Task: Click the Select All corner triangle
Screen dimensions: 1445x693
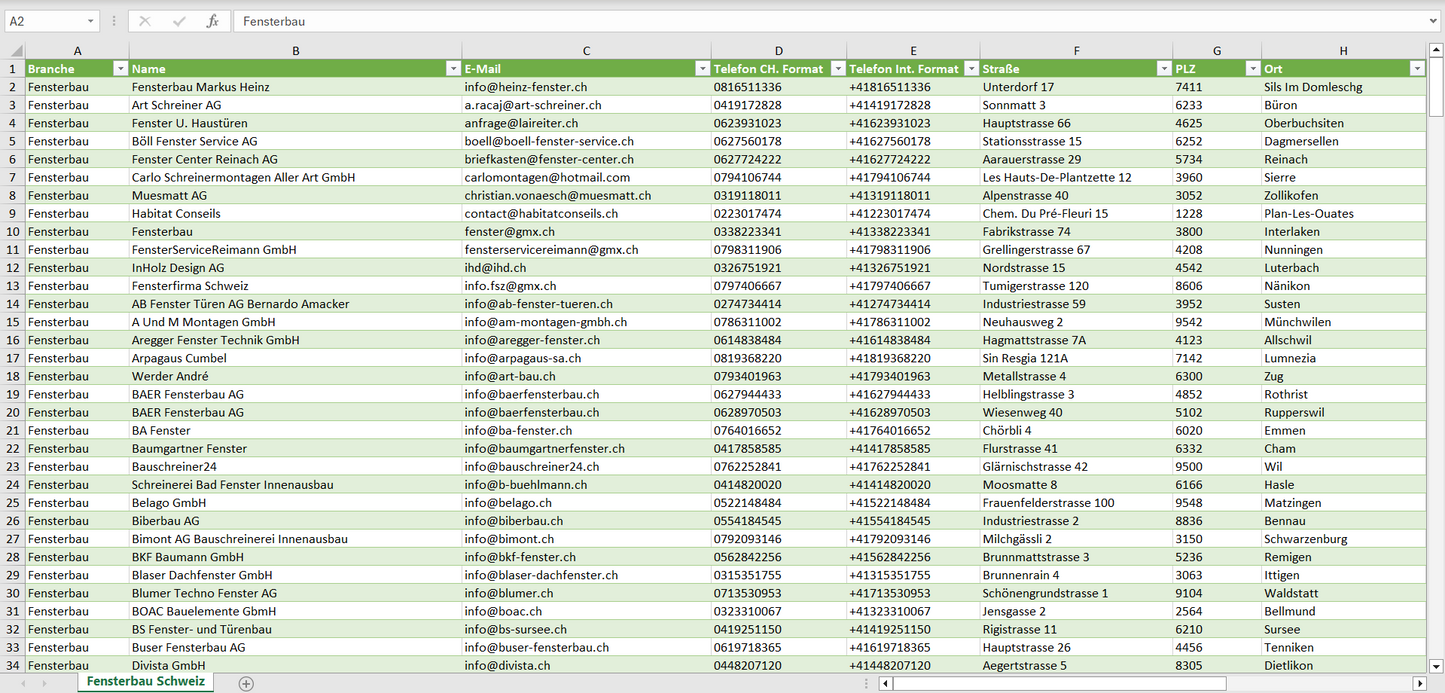Action: click(17, 51)
